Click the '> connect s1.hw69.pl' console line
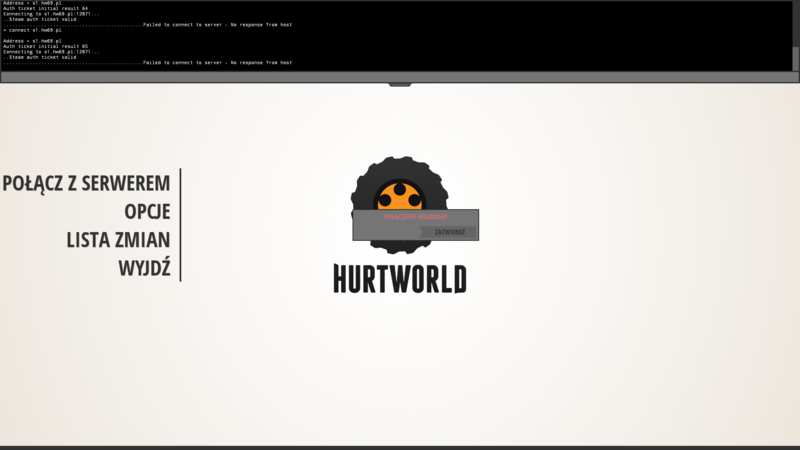Screen dimensions: 800x450 tap(32, 30)
